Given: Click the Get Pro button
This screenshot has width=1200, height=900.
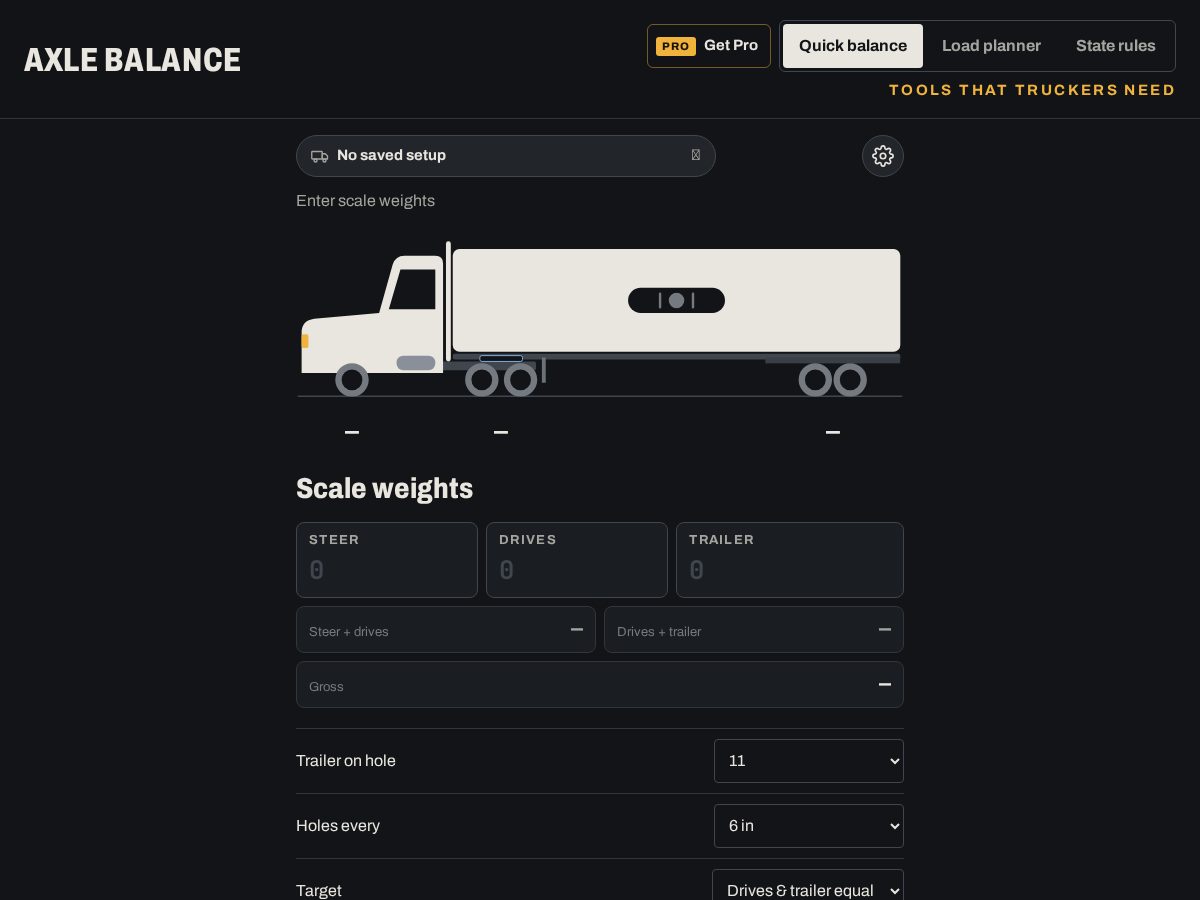Looking at the screenshot, I should click(709, 46).
